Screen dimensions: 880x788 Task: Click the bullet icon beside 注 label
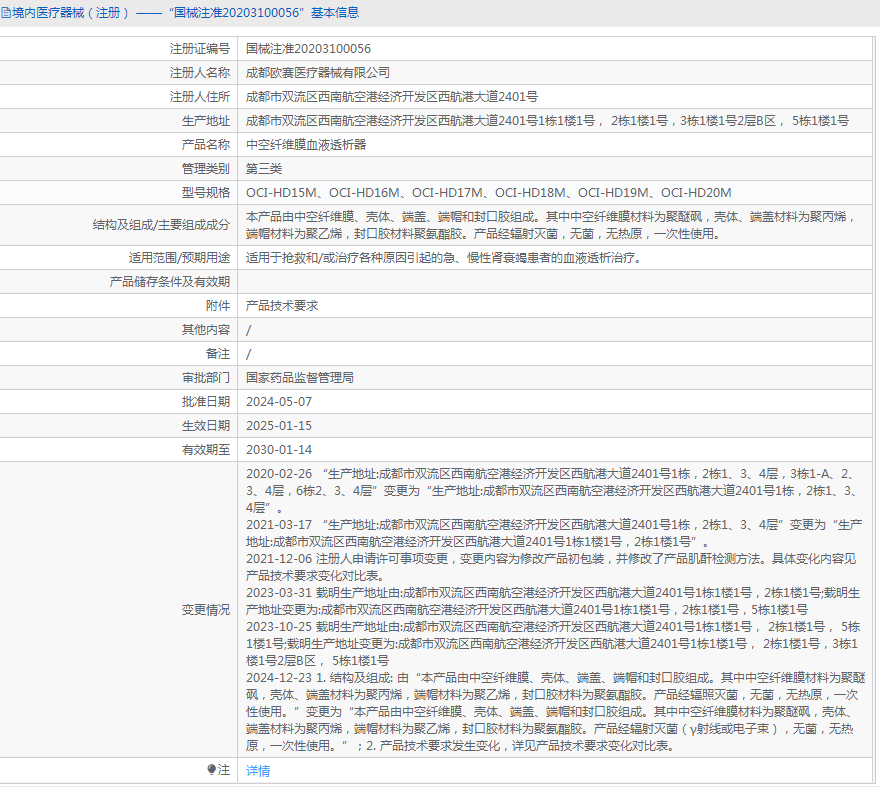tap(212, 769)
